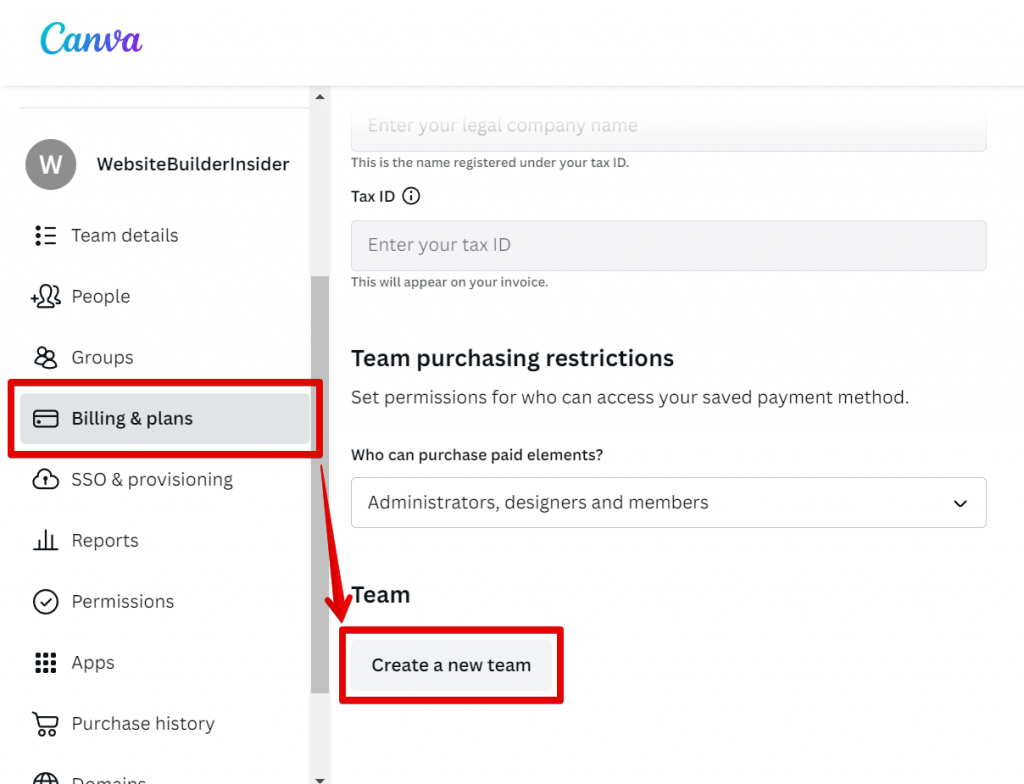Click the Billing & plans card icon
This screenshot has width=1024, height=784.
click(x=45, y=419)
